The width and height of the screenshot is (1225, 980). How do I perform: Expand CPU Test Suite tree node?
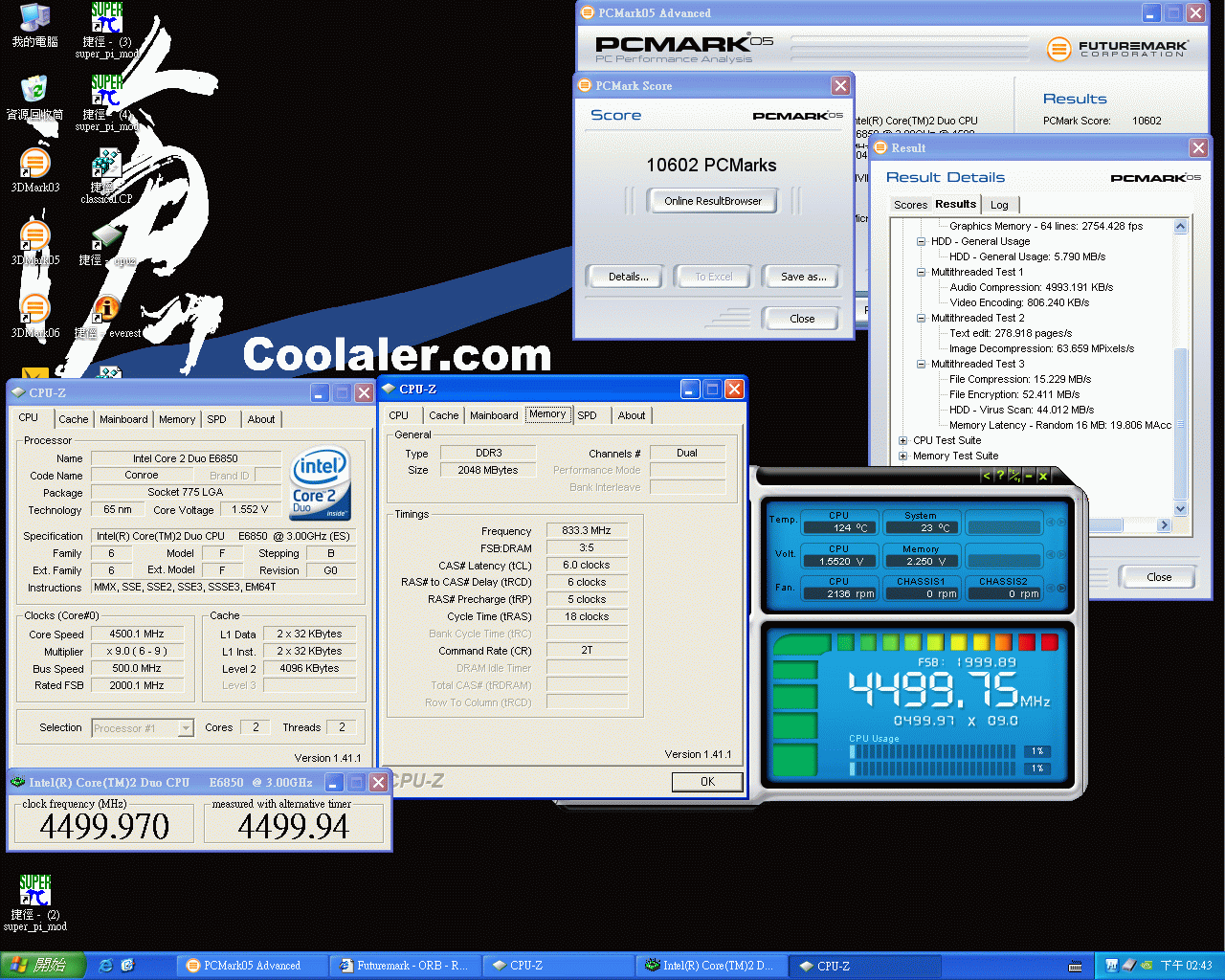coord(902,440)
